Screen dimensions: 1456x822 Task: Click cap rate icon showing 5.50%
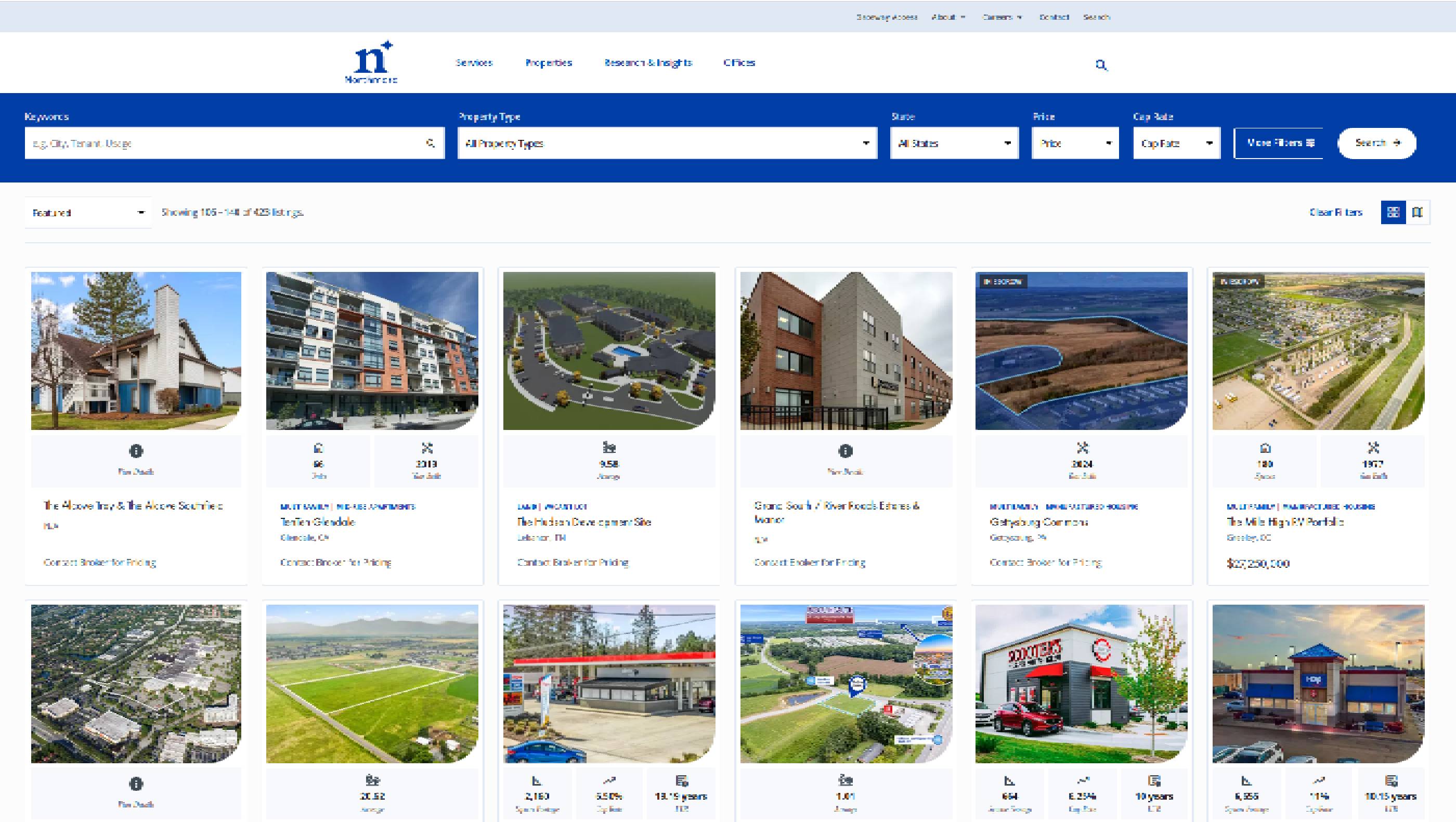point(609,781)
